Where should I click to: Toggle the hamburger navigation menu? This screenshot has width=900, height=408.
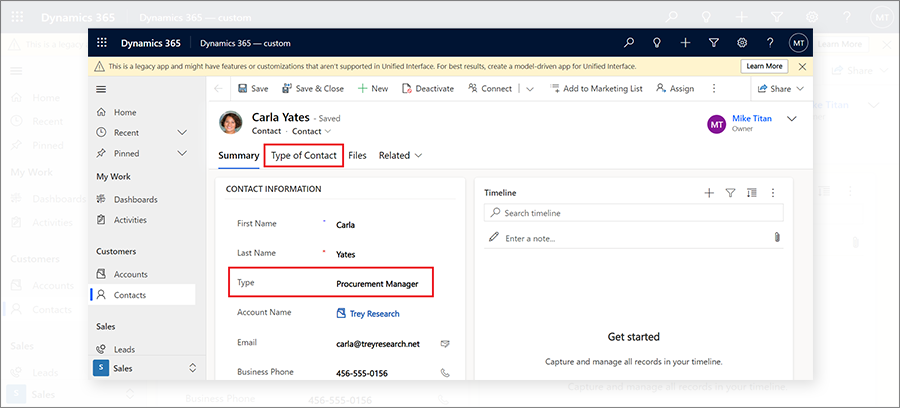coord(101,89)
